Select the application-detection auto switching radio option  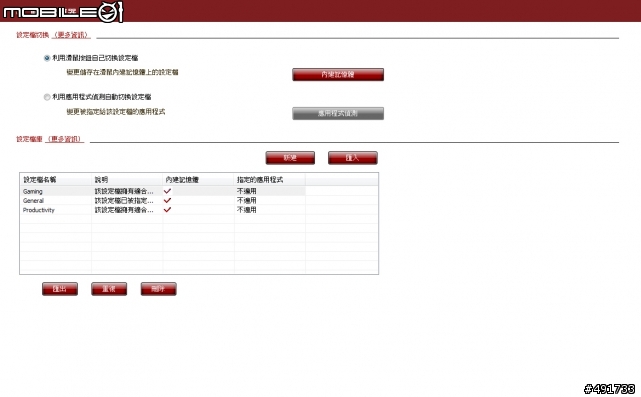[47, 97]
